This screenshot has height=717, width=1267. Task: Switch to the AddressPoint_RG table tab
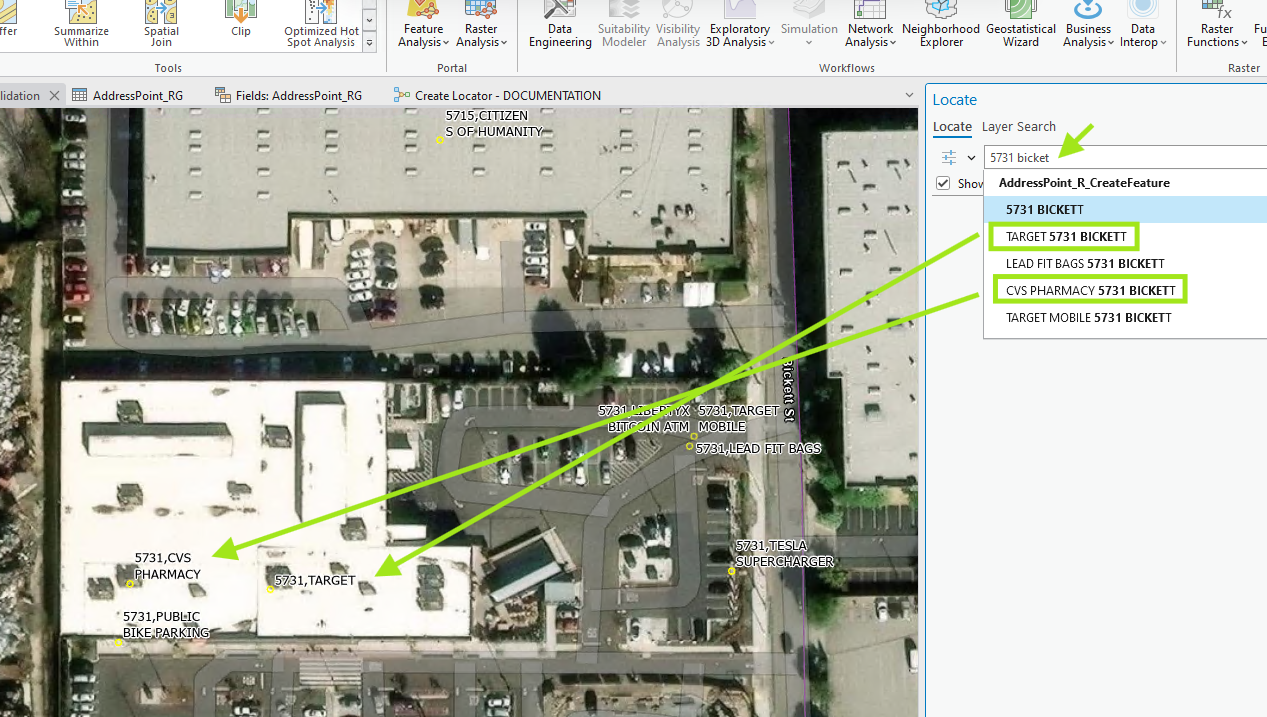point(128,96)
